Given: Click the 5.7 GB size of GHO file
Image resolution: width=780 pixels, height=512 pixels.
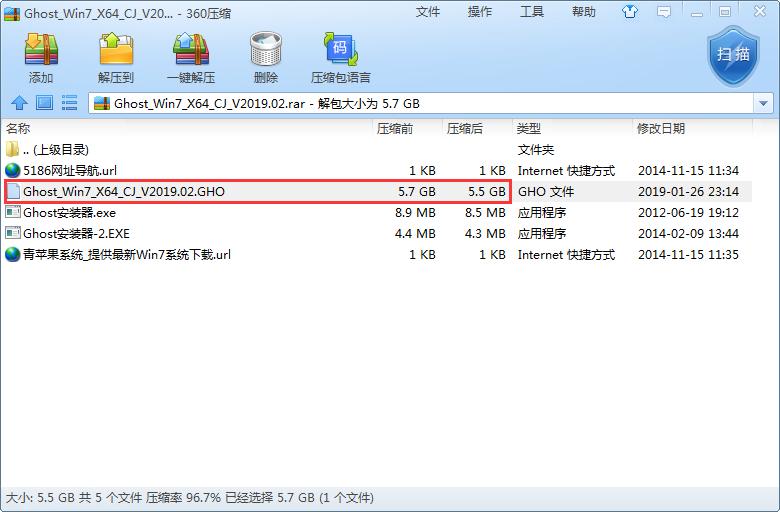Looking at the screenshot, I should (417, 192).
